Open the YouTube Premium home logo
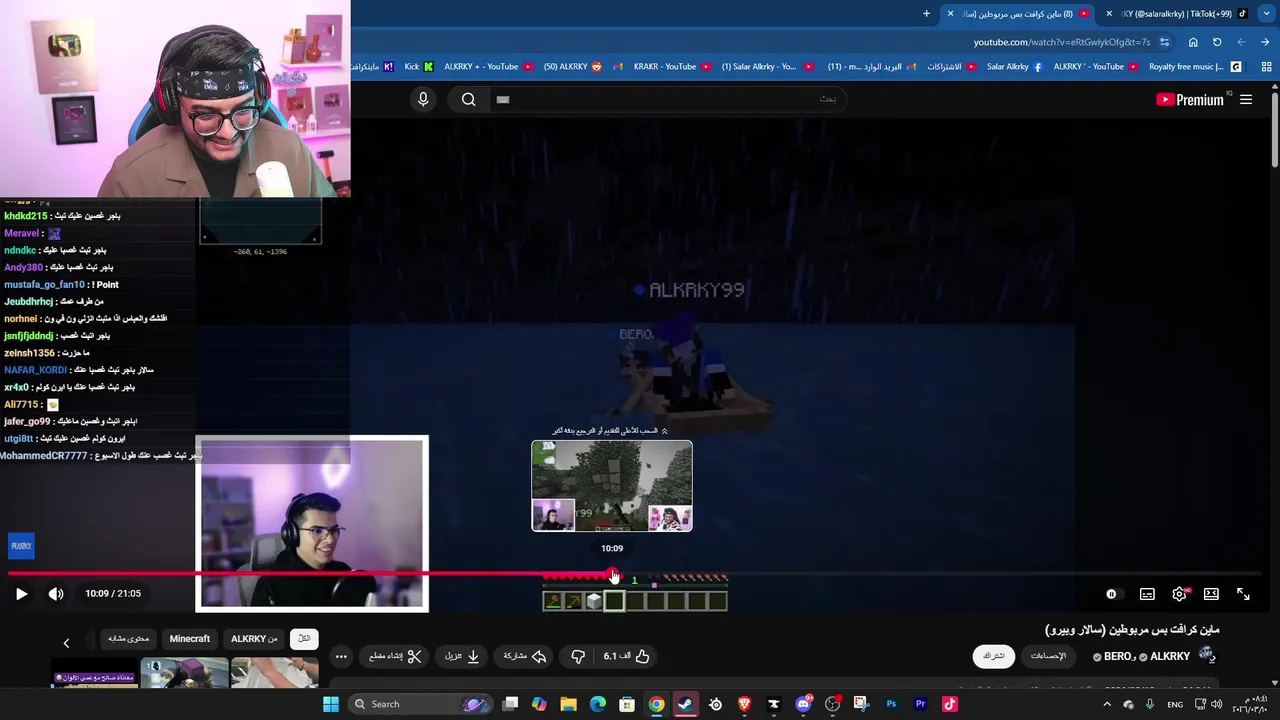 [x=1190, y=99]
